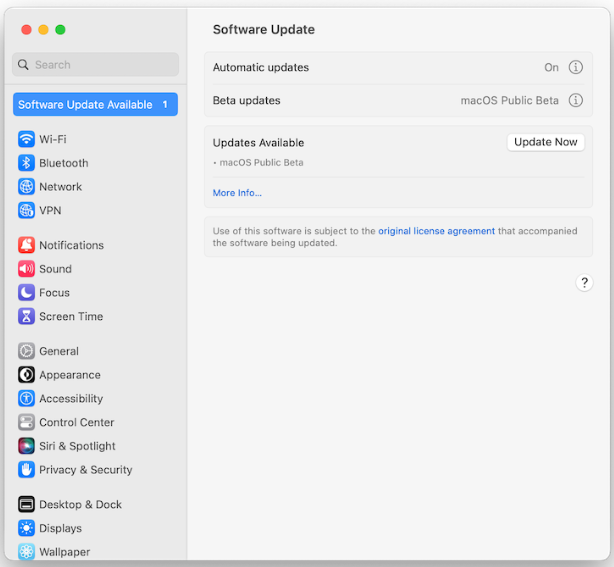614x567 pixels.
Task: Open the Network globe icon
Action: (x=26, y=187)
